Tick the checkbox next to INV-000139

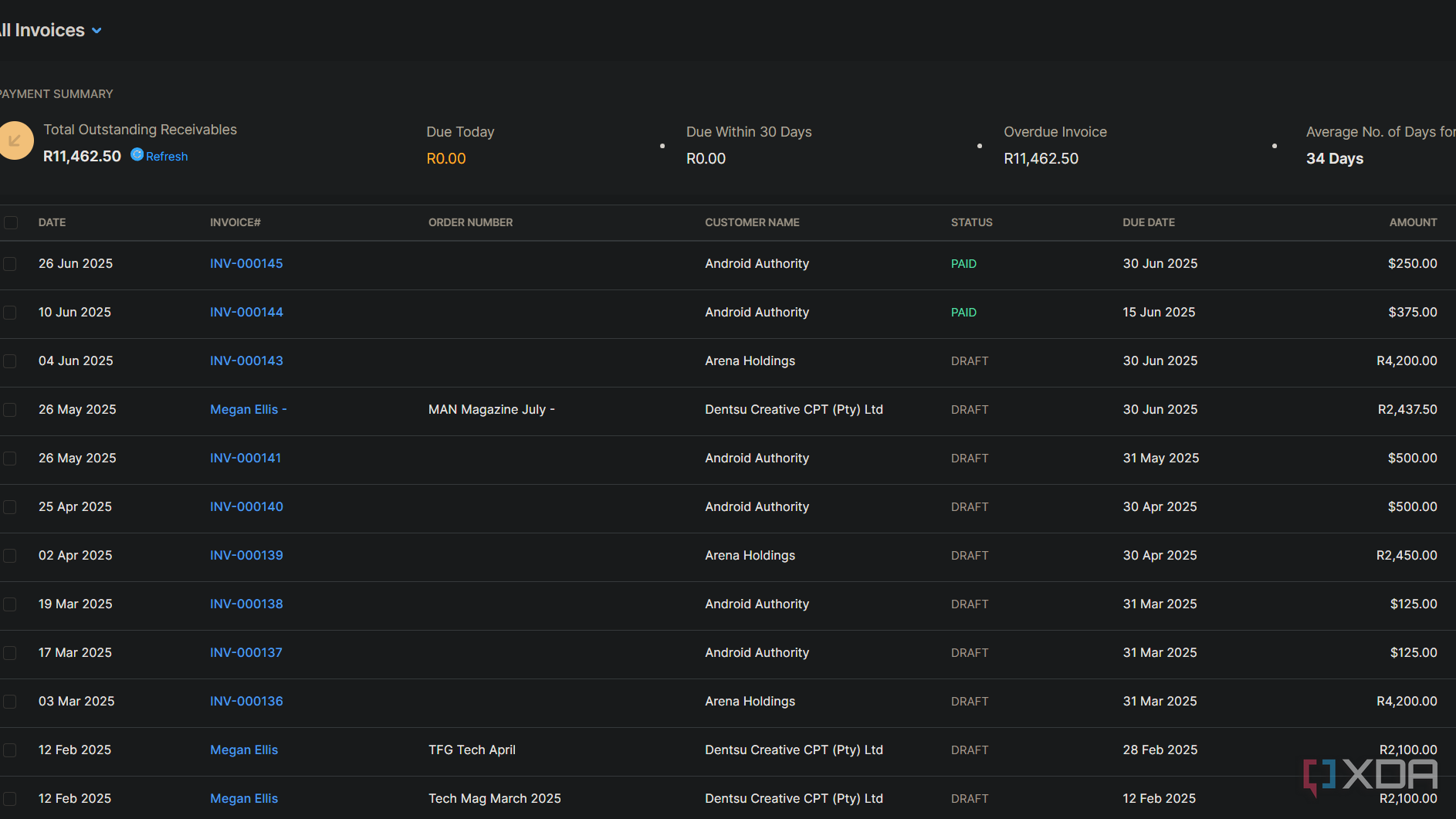click(x=9, y=555)
